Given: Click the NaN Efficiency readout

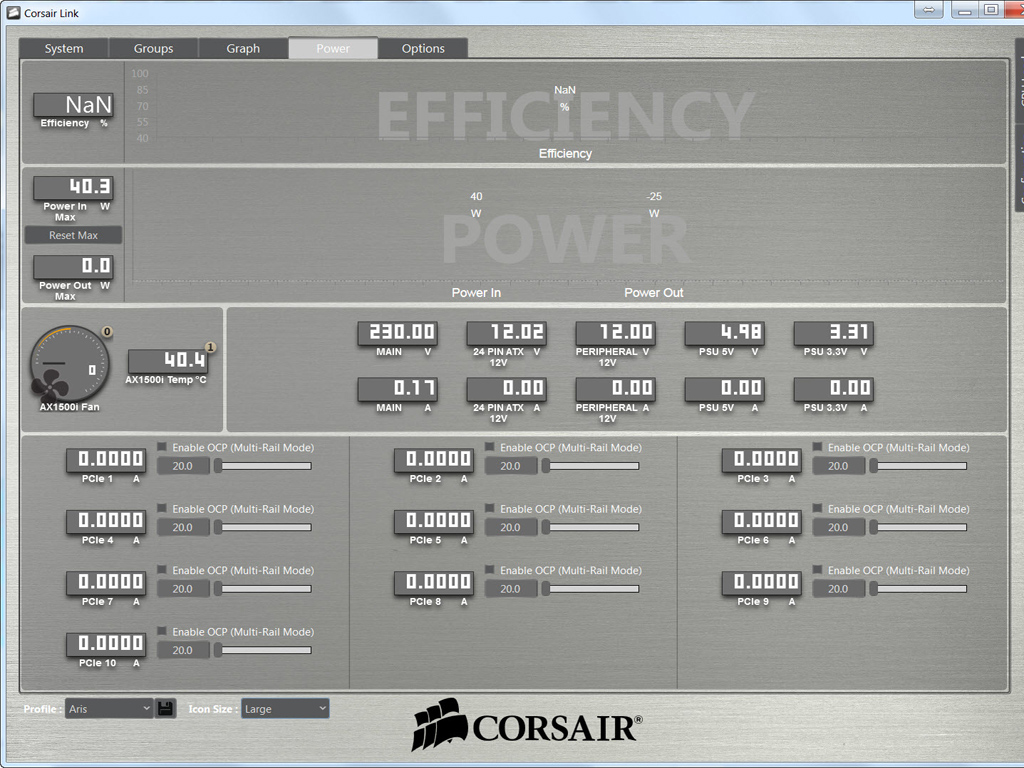Looking at the screenshot, I should (x=74, y=104).
